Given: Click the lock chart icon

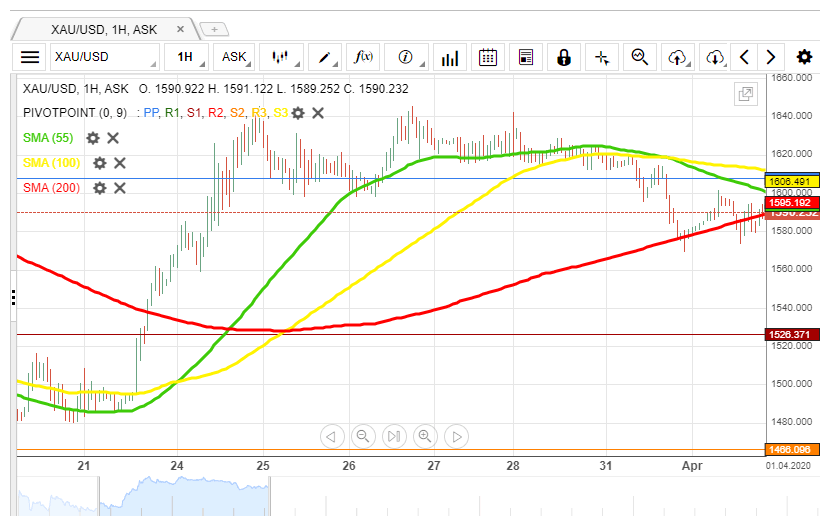Looking at the screenshot, I should tap(564, 57).
